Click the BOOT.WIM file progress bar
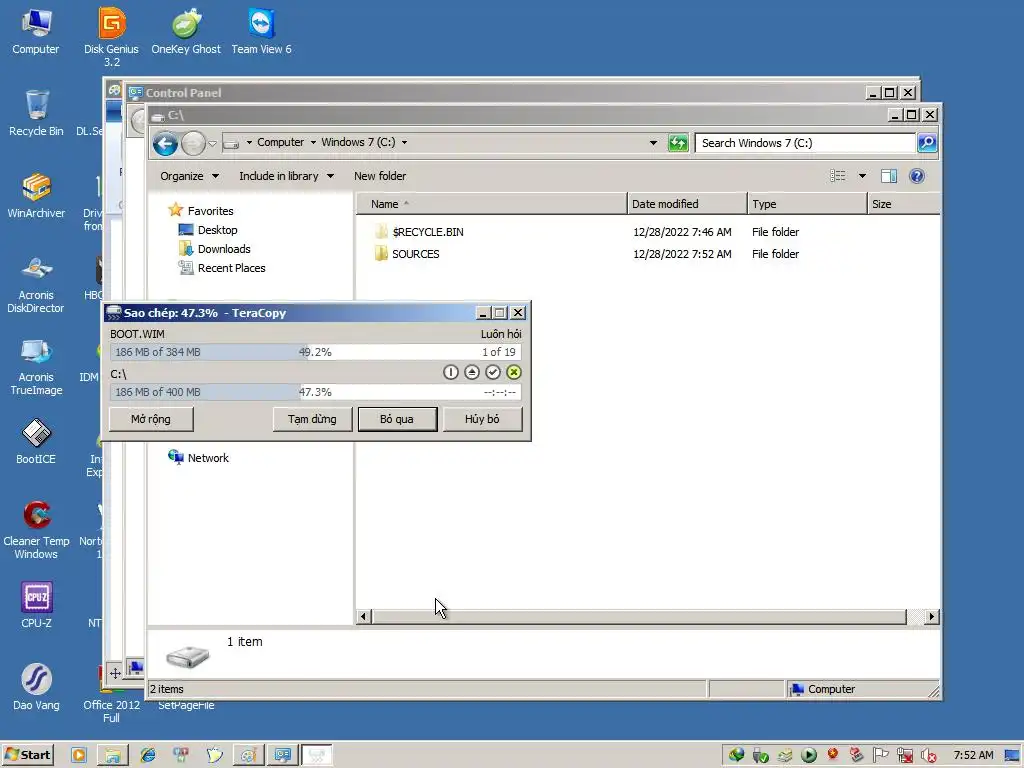Image resolution: width=1024 pixels, height=768 pixels. pos(315,352)
